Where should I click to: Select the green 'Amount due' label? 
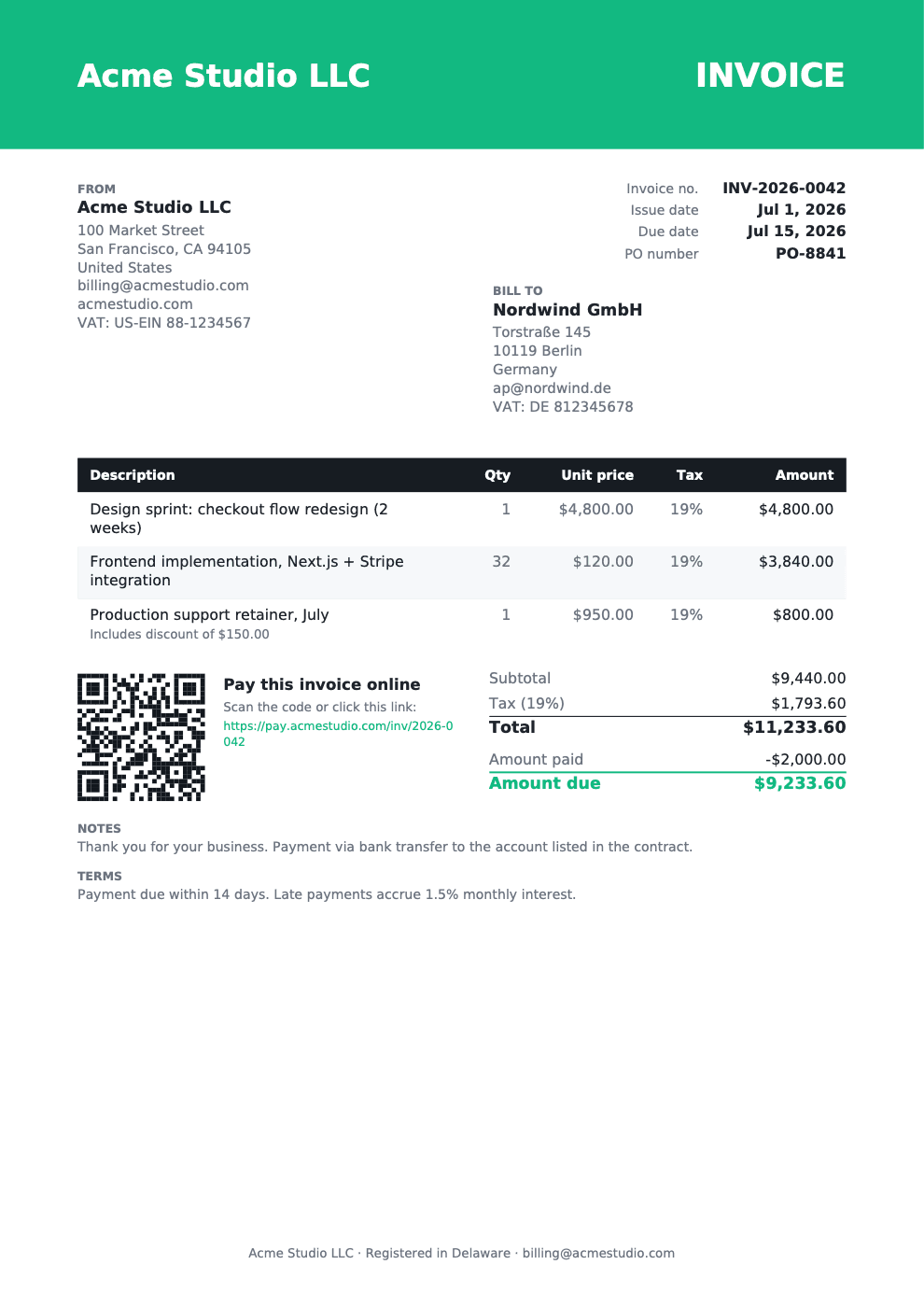coord(545,783)
